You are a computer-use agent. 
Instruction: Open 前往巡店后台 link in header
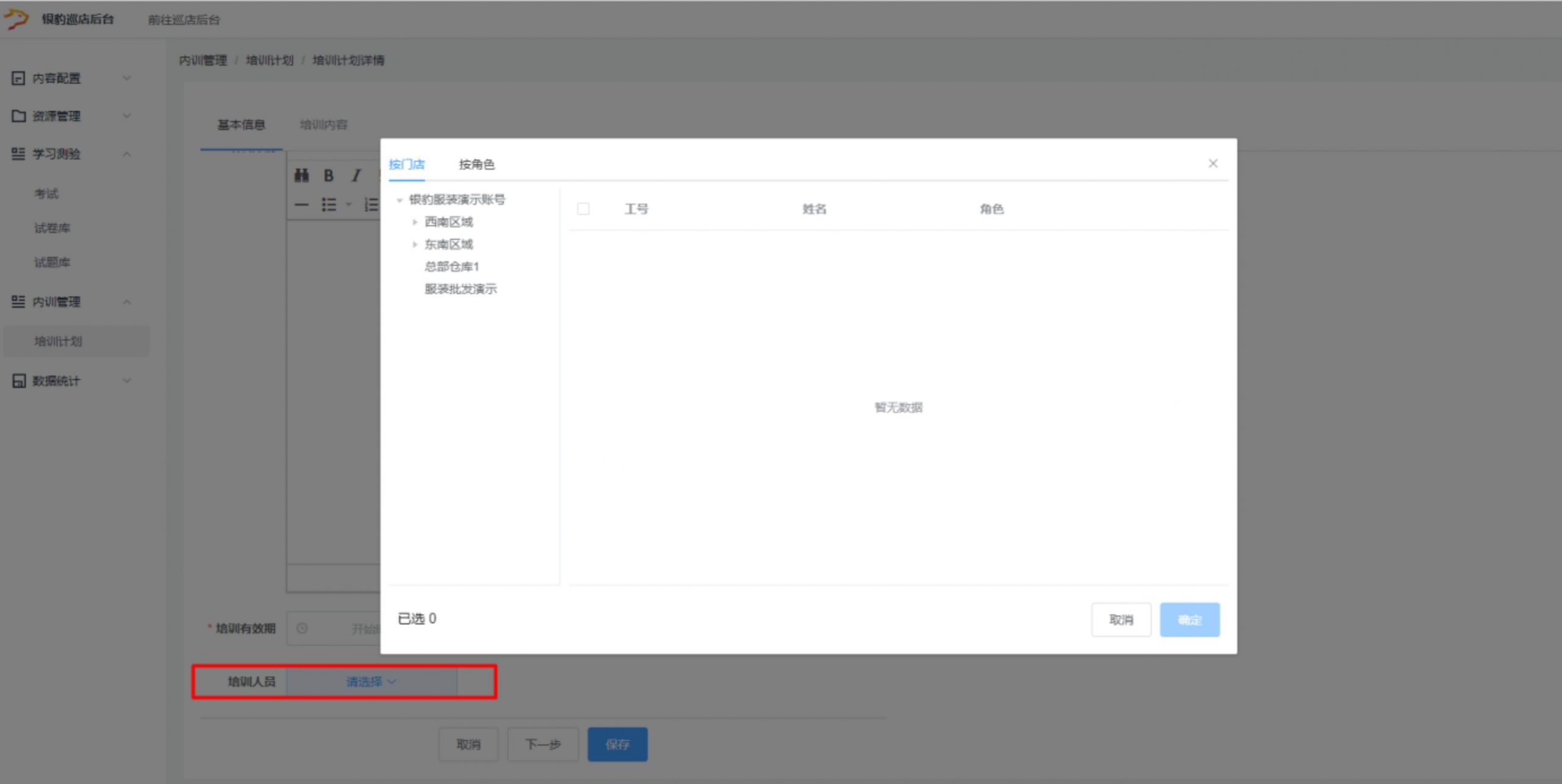[184, 20]
